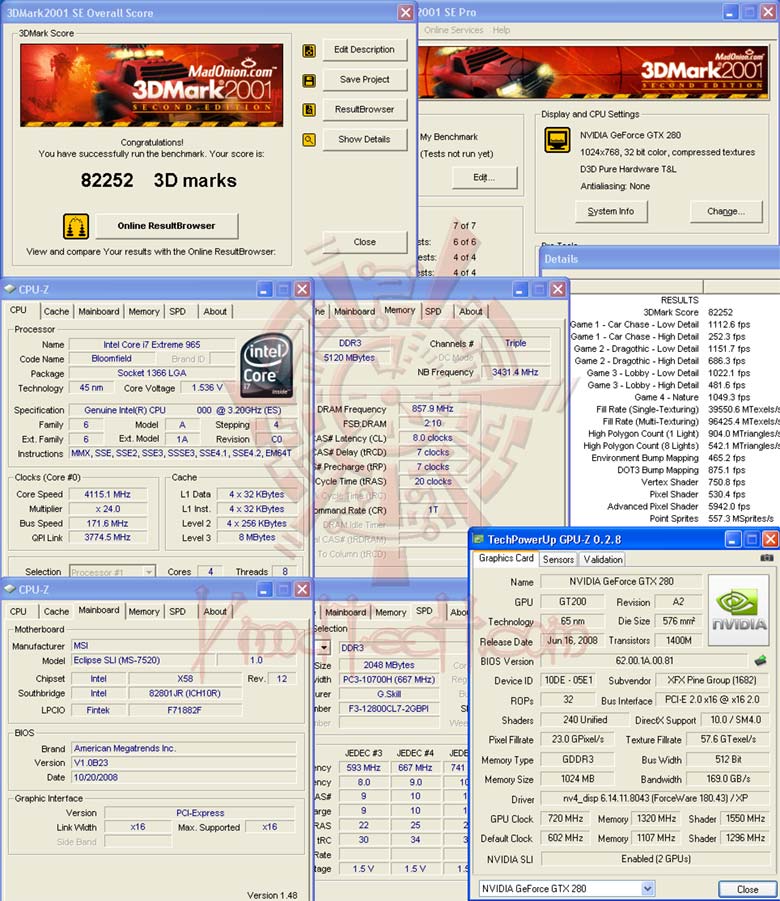
Task: Open the GPU selection dropdown in GPU-Z
Action: (x=647, y=888)
